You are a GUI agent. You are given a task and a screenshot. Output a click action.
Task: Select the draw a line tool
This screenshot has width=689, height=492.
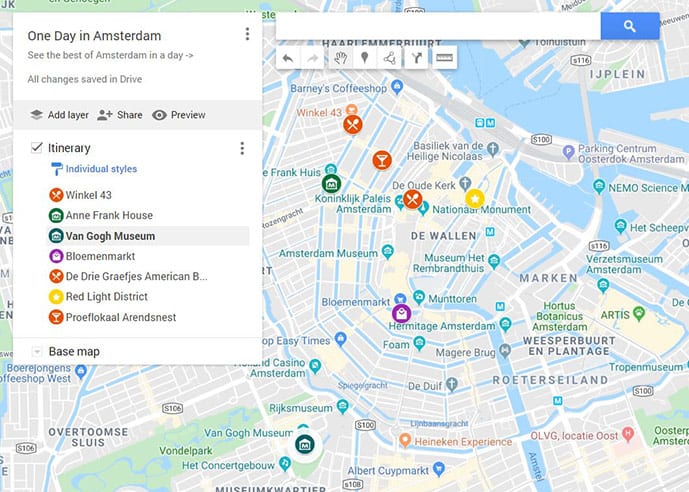[x=389, y=58]
